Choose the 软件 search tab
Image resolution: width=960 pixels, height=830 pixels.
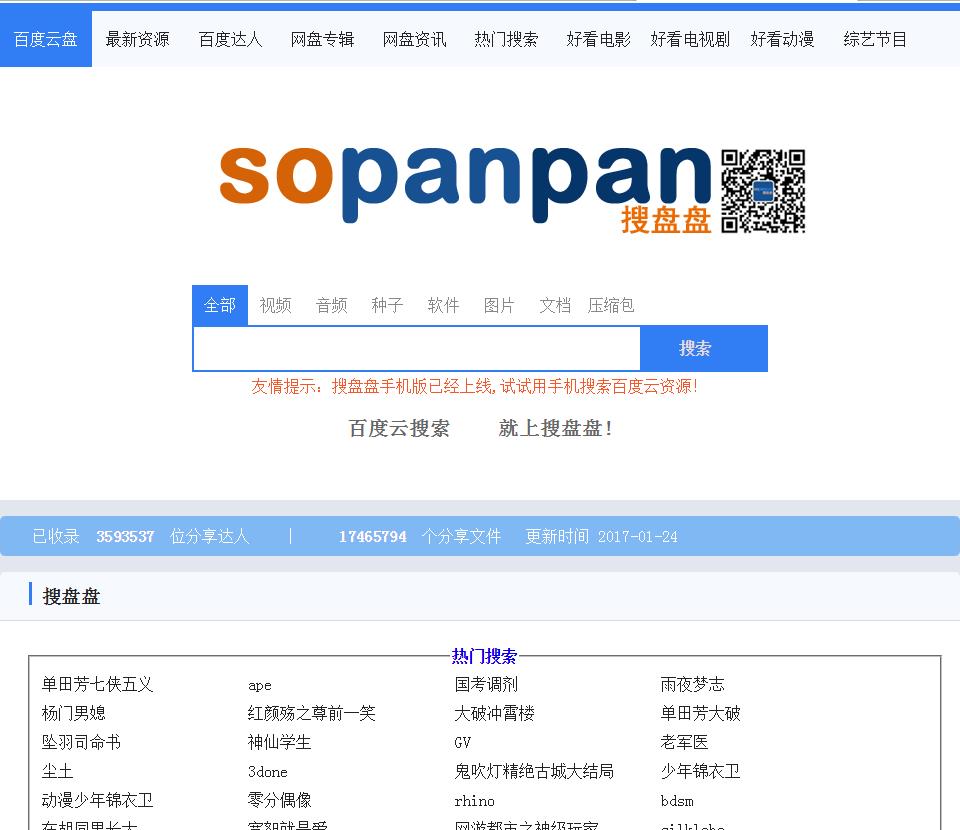click(443, 305)
